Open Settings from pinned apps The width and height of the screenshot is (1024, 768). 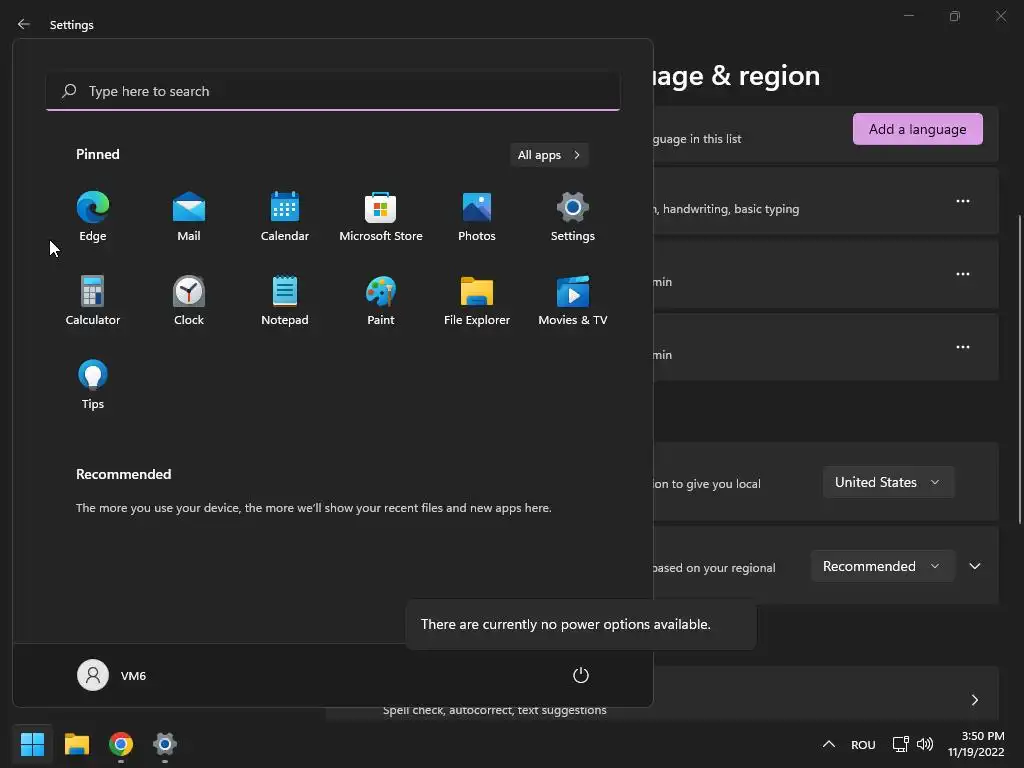pyautogui.click(x=573, y=217)
